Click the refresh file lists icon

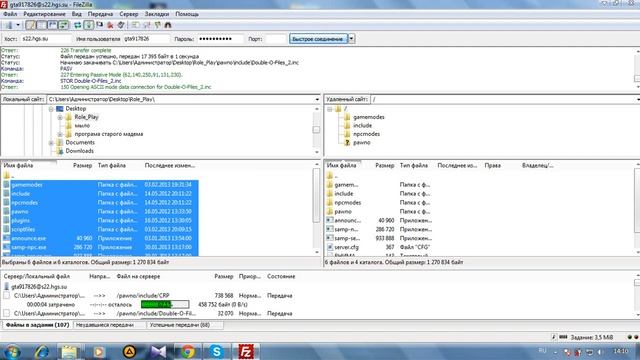[78, 25]
